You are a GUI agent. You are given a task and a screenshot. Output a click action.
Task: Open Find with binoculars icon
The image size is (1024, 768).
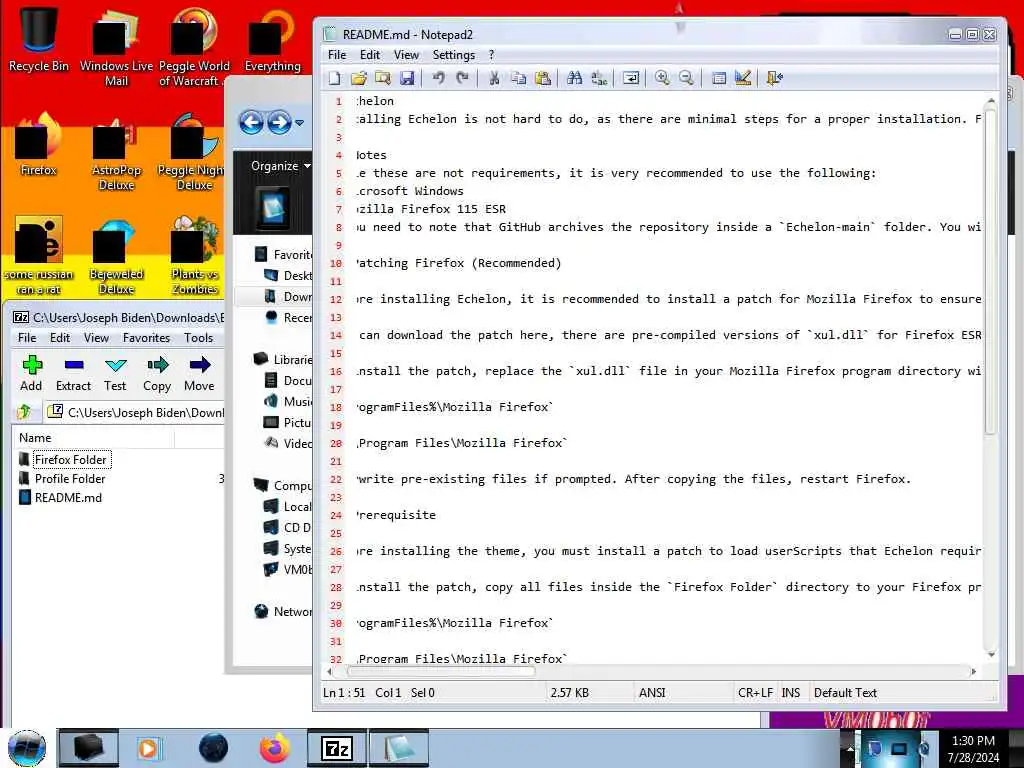click(575, 78)
